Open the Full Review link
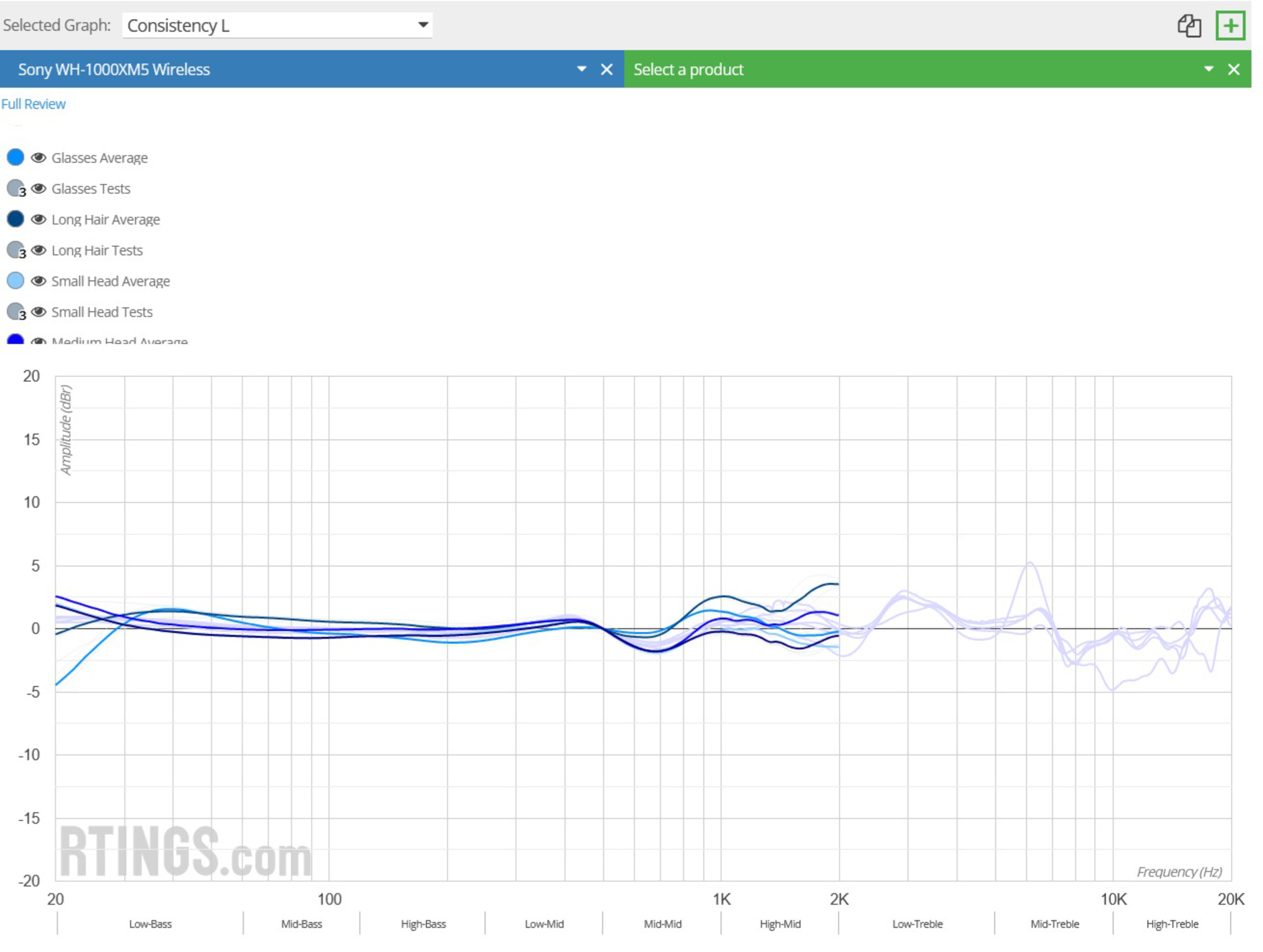 click(x=33, y=104)
